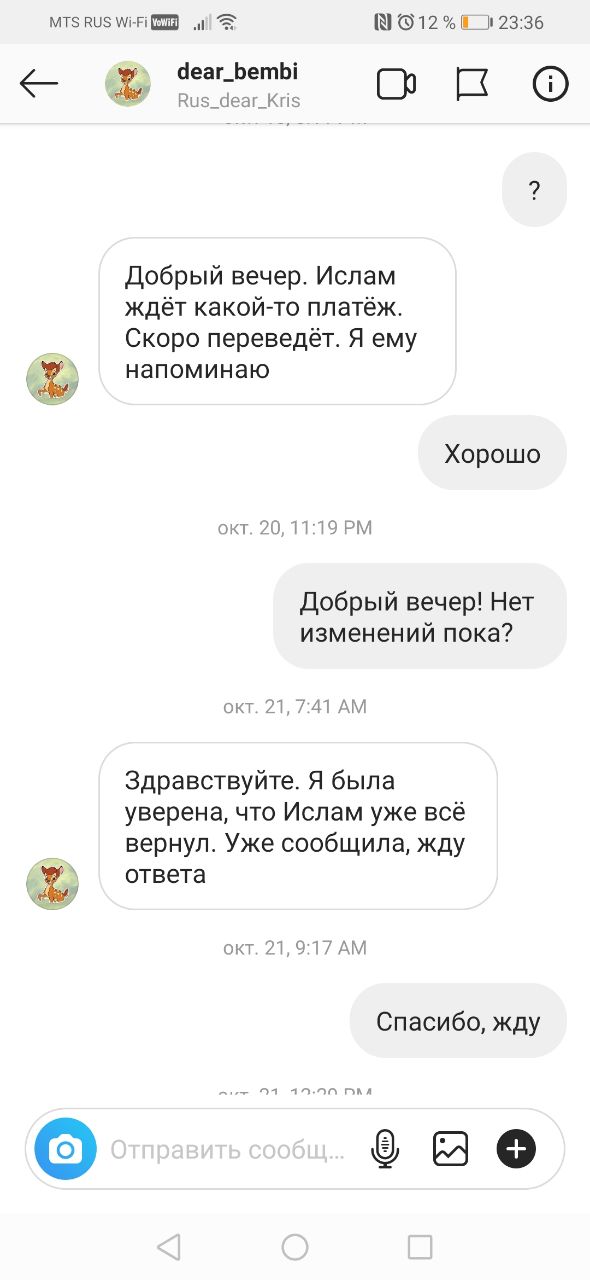Select the "?" message bubble
This screenshot has height=1280, width=590.
click(534, 190)
